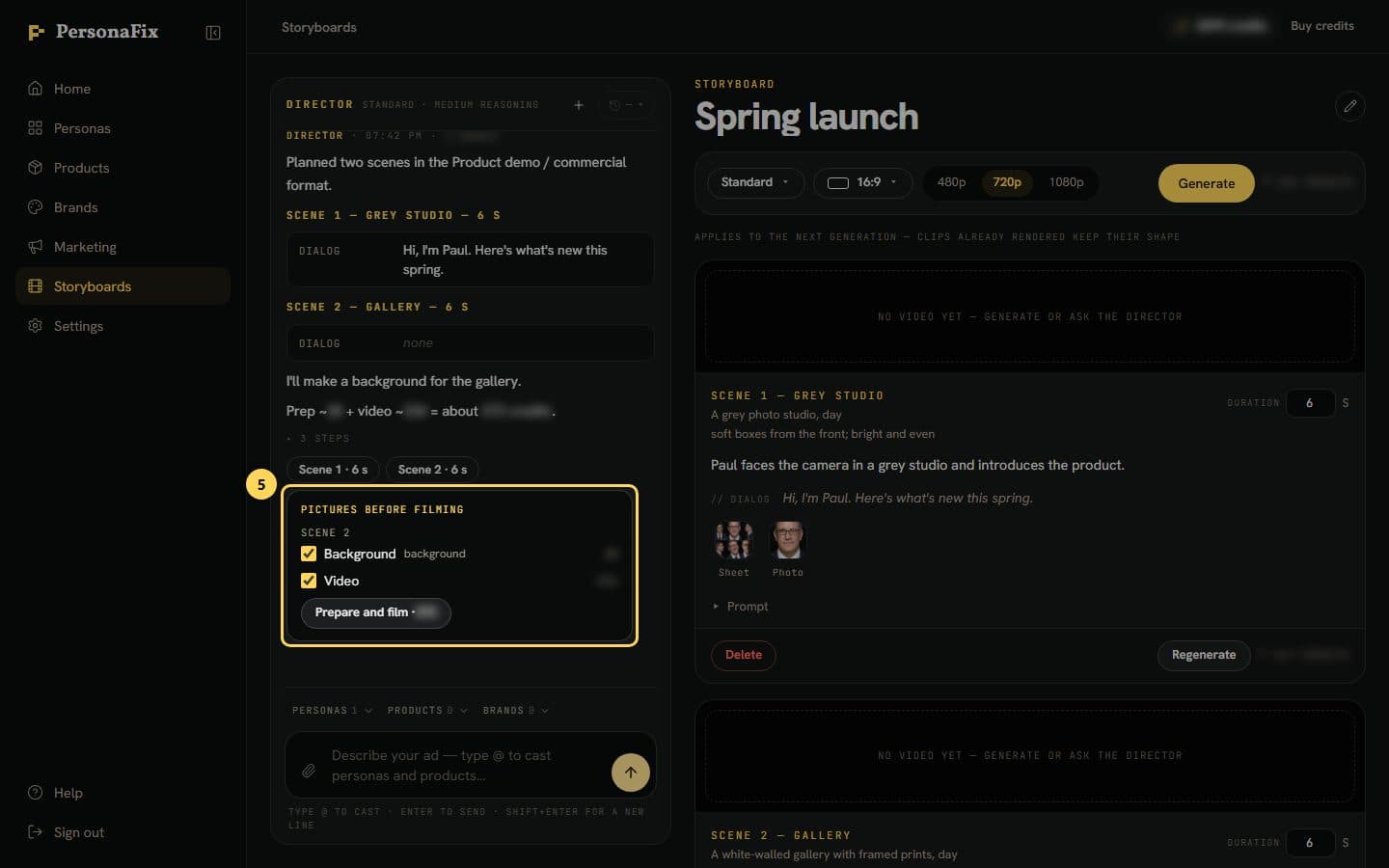Image resolution: width=1389 pixels, height=868 pixels.
Task: Expand the Brands cast dropdown
Action: [x=516, y=711]
